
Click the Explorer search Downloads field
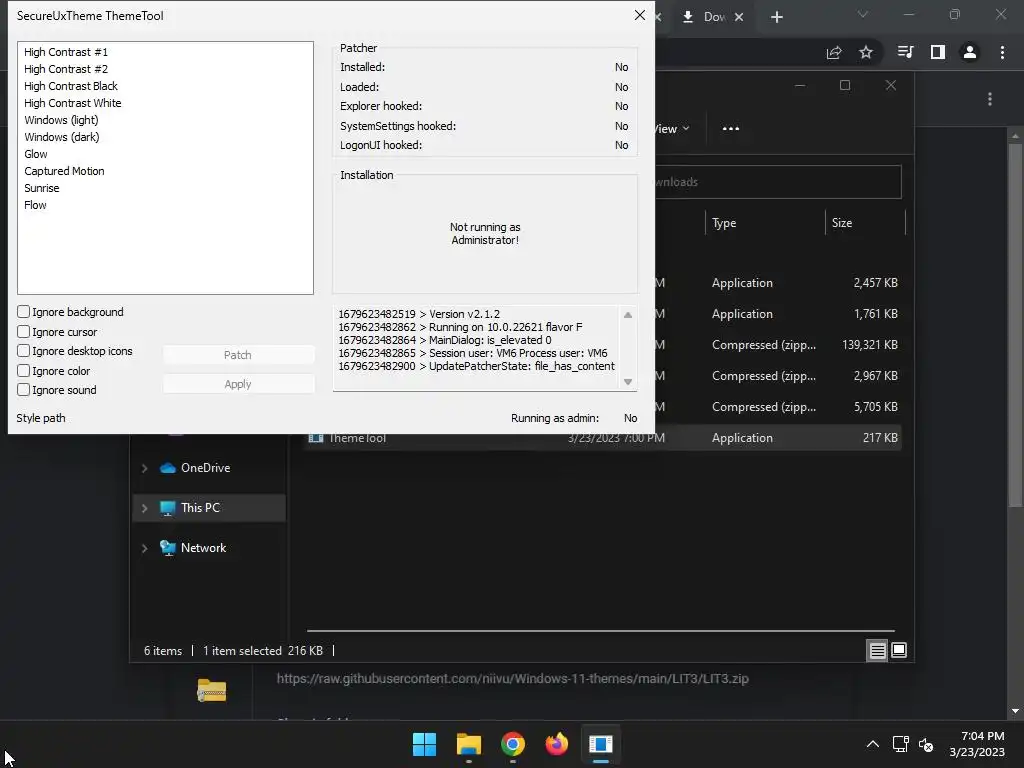(x=778, y=182)
